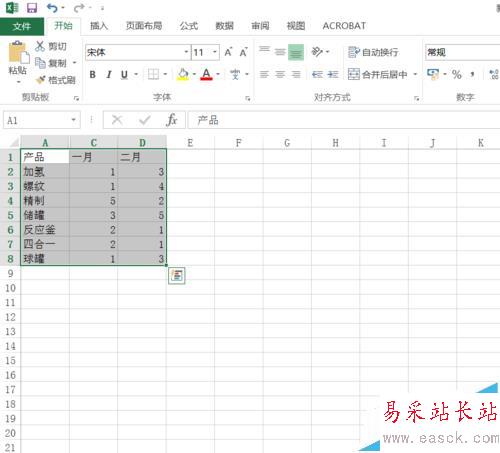Click the Undo arrow icon

[52, 8]
